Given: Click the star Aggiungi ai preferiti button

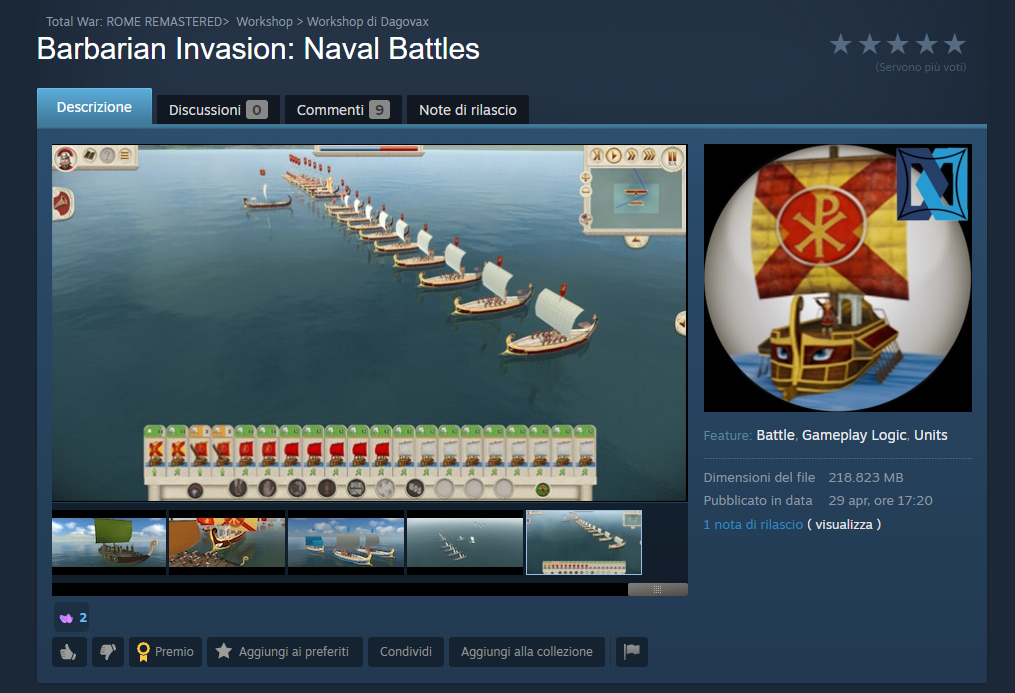Looking at the screenshot, I should 284,652.
